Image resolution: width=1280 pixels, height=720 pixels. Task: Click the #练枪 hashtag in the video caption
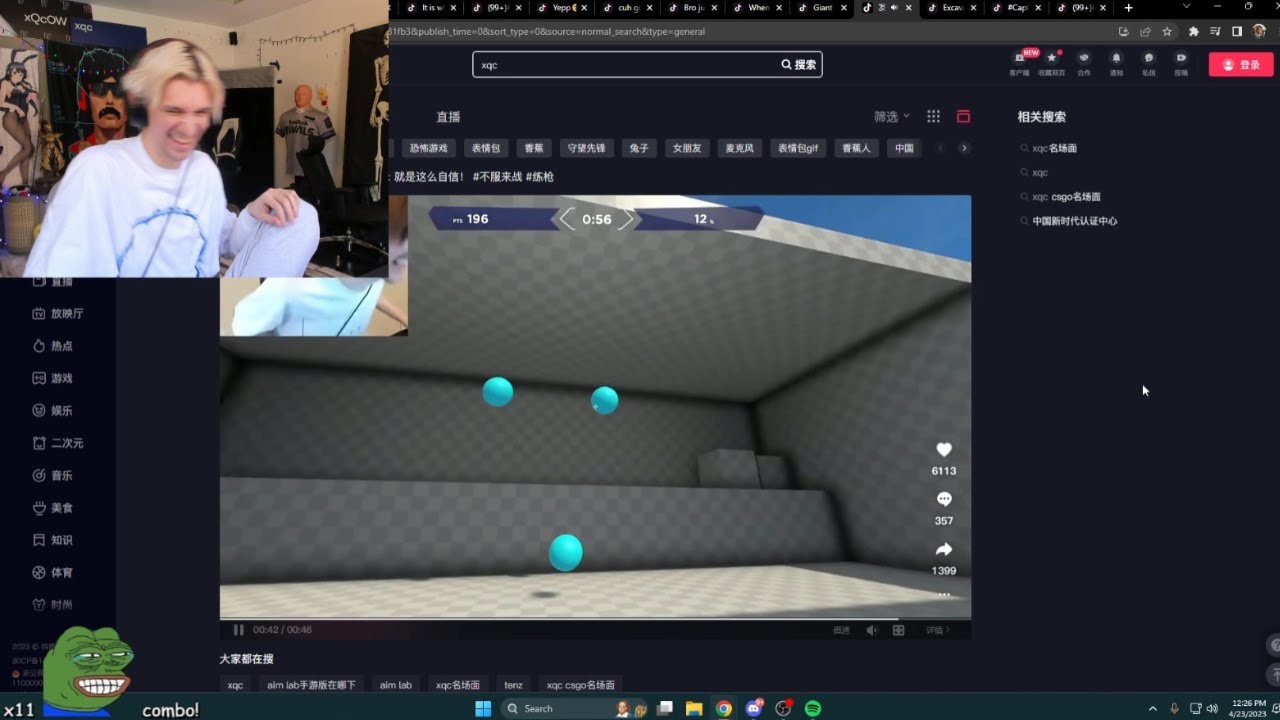coord(539,177)
